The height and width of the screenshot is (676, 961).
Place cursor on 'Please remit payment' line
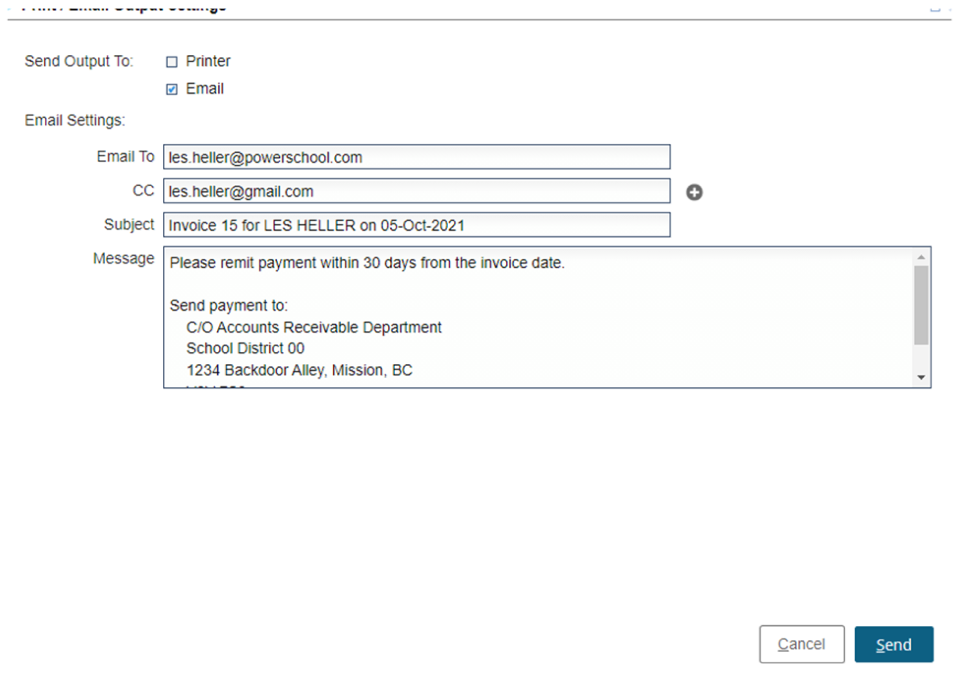click(367, 264)
